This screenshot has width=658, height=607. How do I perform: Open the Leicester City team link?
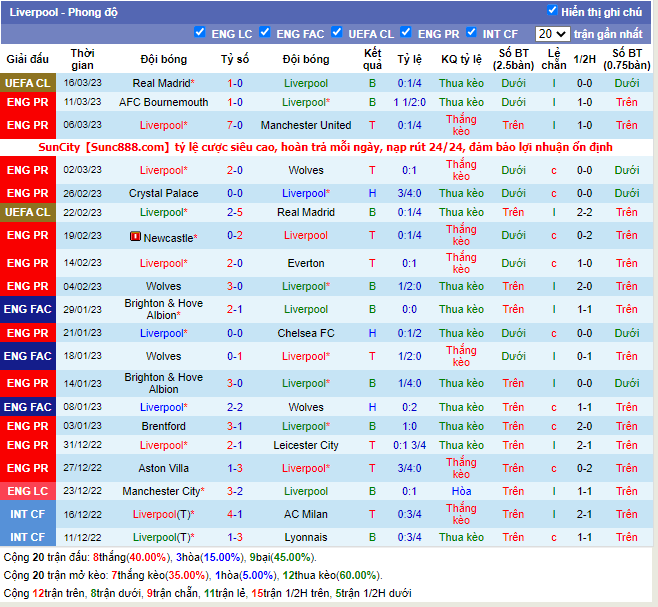click(305, 445)
